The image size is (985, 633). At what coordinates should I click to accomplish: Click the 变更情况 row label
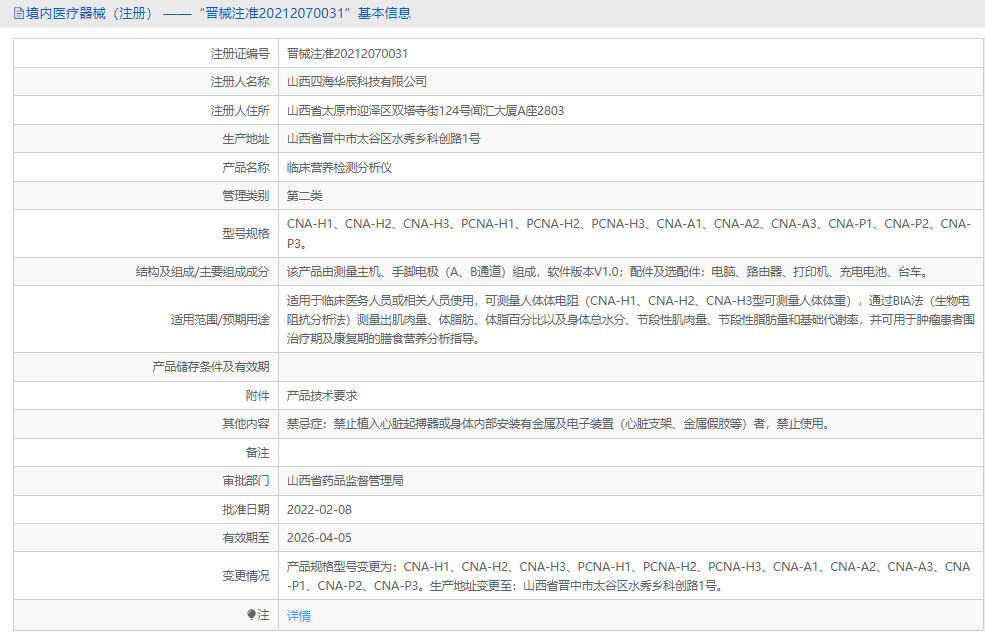click(246, 576)
